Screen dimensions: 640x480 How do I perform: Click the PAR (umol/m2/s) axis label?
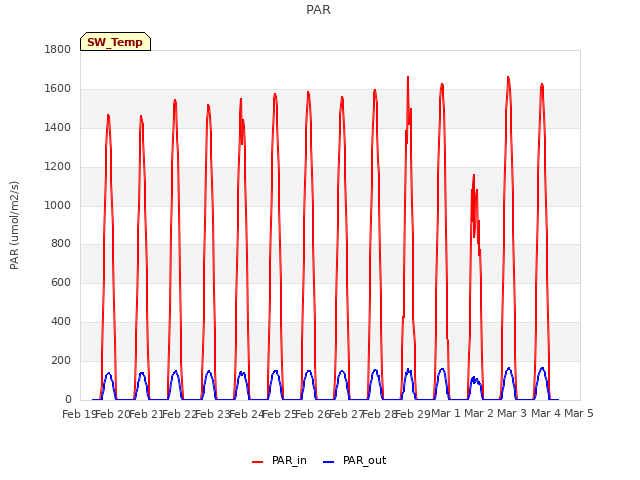coord(14,225)
